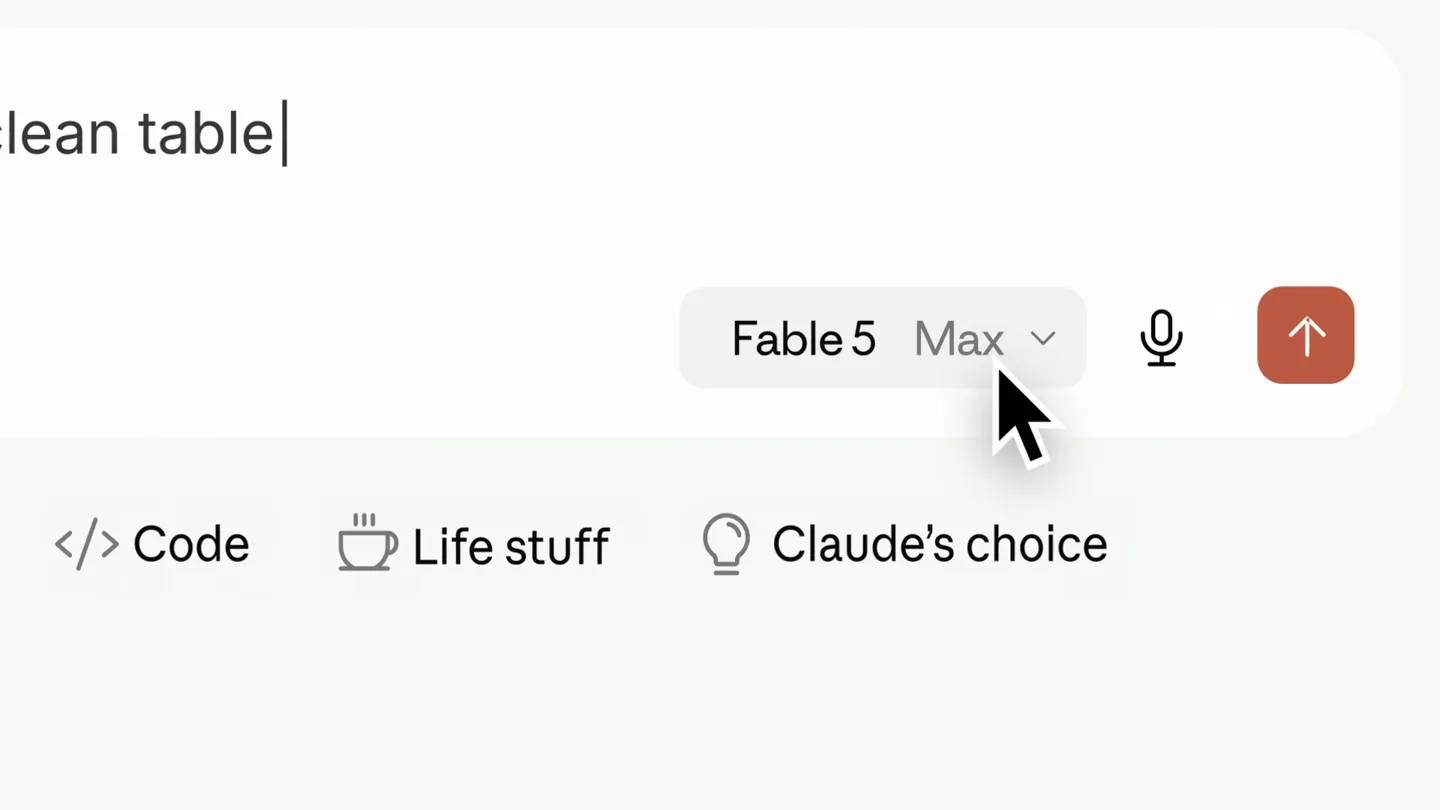
Task: Click the "Fable 5" model name text
Action: tap(804, 340)
